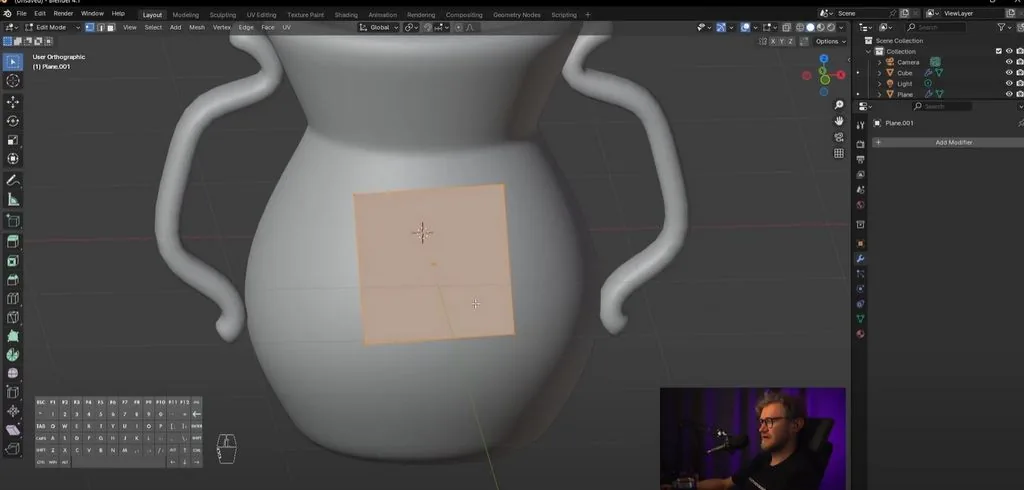The image size is (1024, 490).
Task: Activate the Rotate tool
Action: coord(13,121)
